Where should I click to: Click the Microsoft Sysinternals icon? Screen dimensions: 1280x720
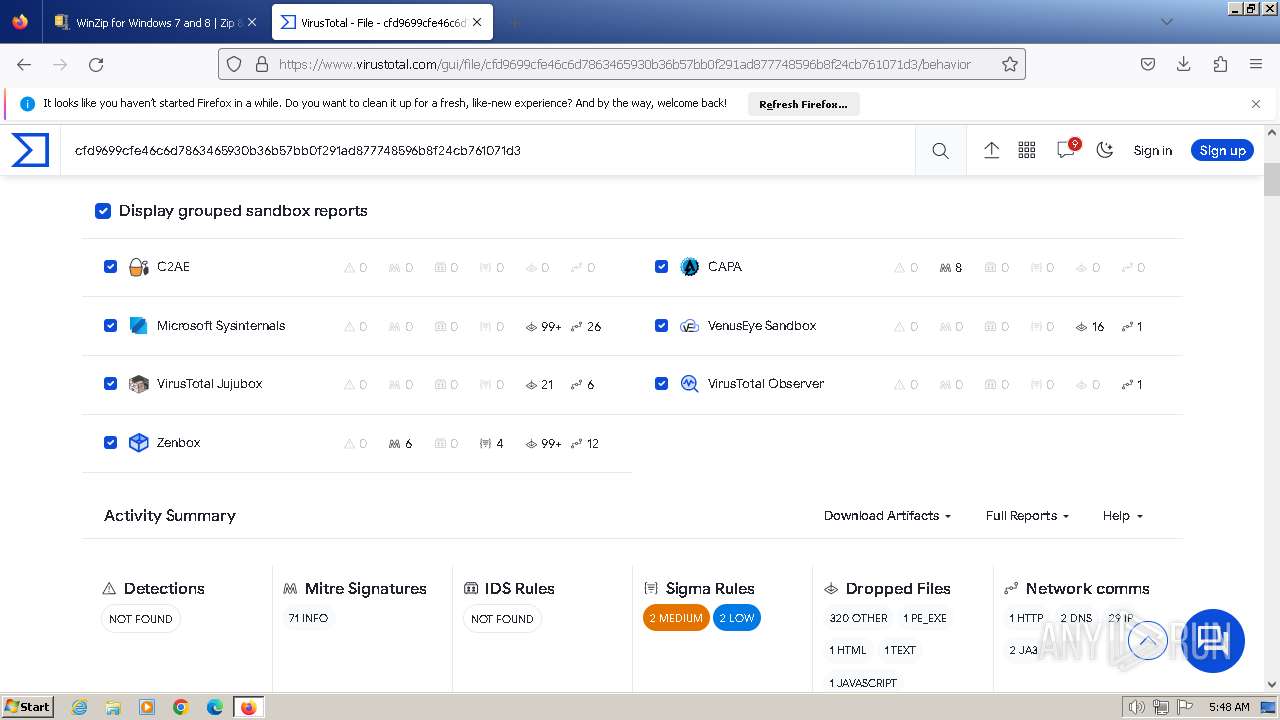139,326
